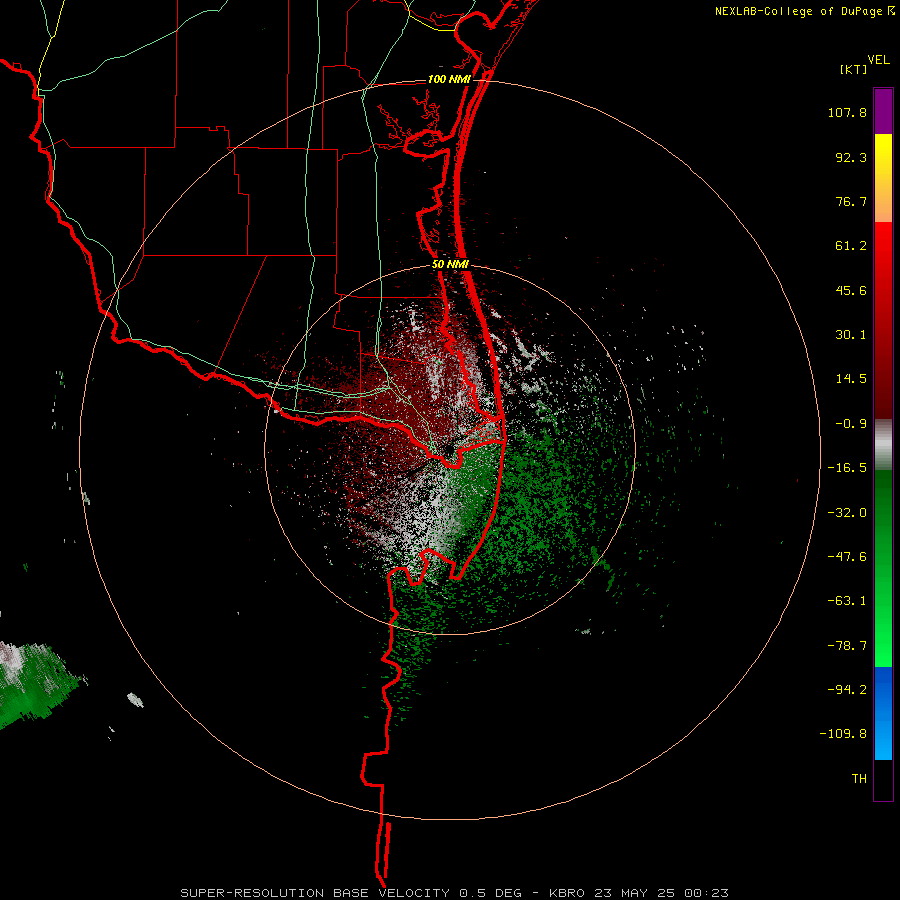Click the 30.1 velocity scale value
The height and width of the screenshot is (900, 900).
[851, 335]
